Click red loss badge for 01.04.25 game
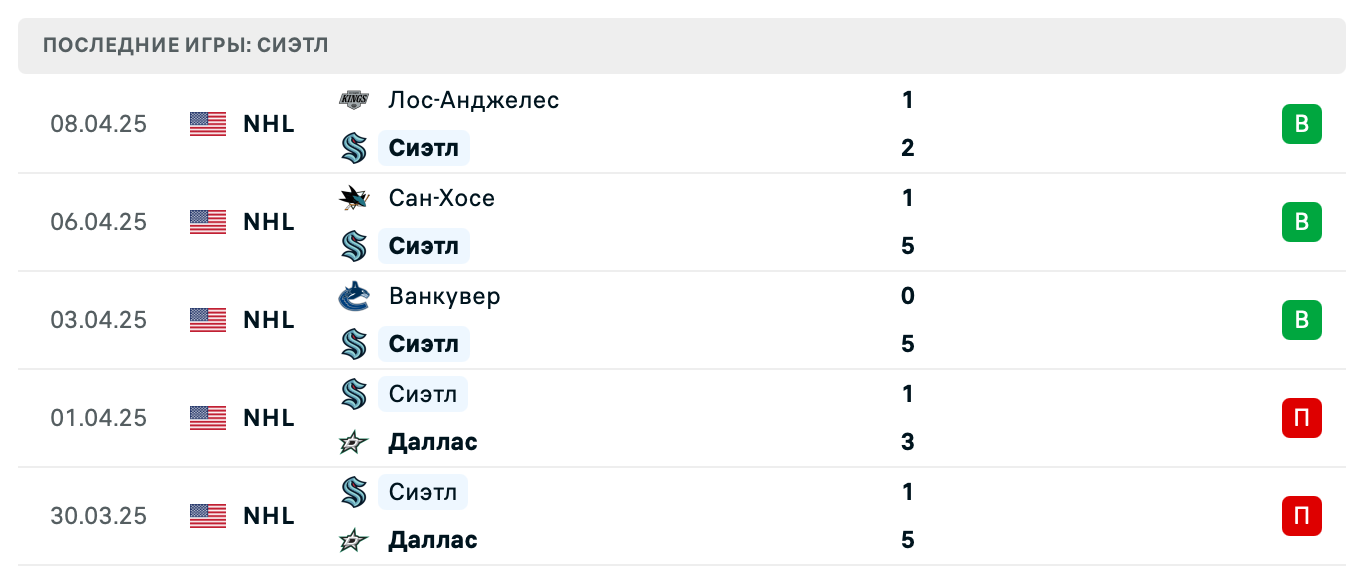 pyautogui.click(x=1301, y=418)
